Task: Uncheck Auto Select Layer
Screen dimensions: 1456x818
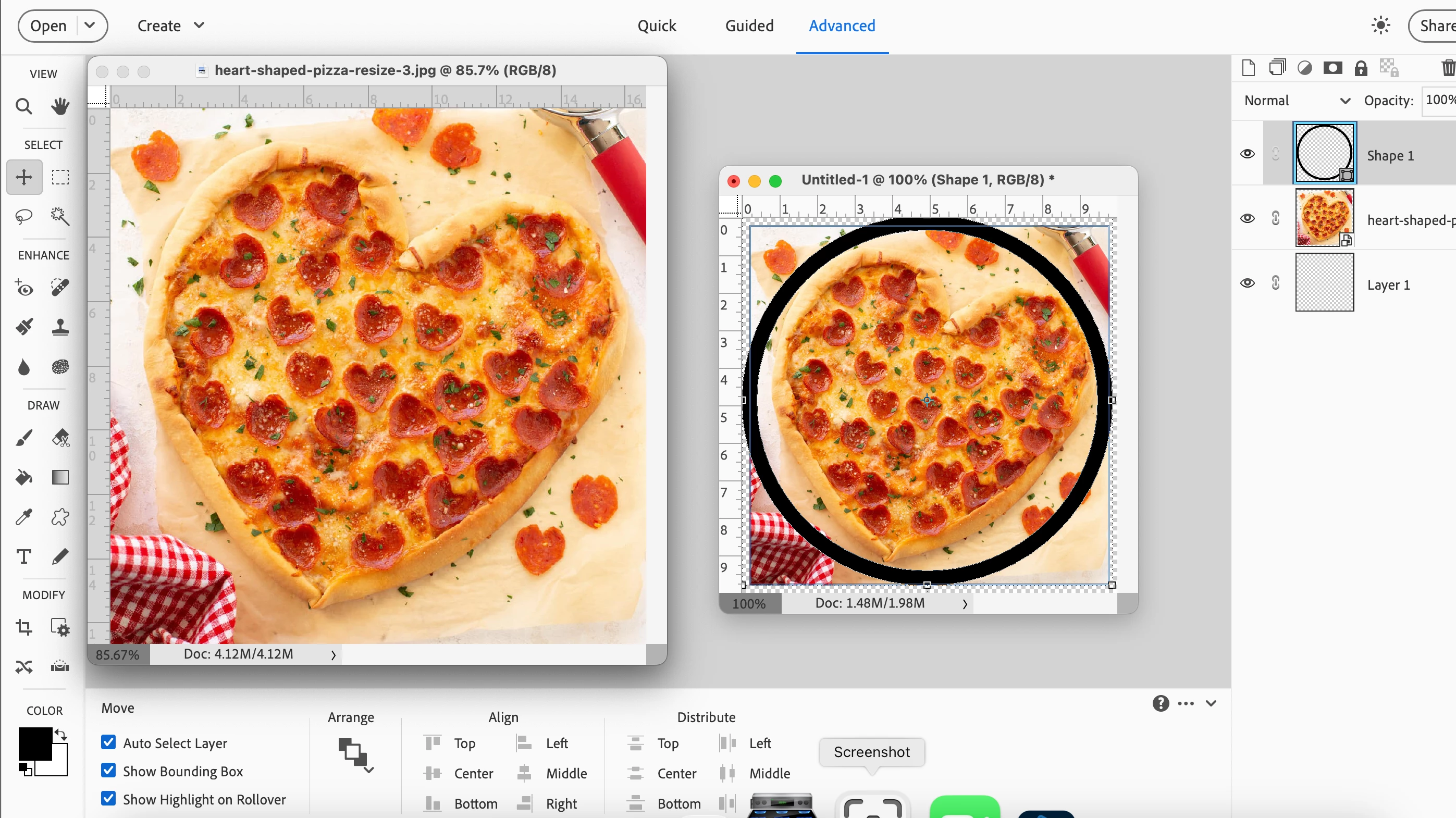Action: (108, 742)
